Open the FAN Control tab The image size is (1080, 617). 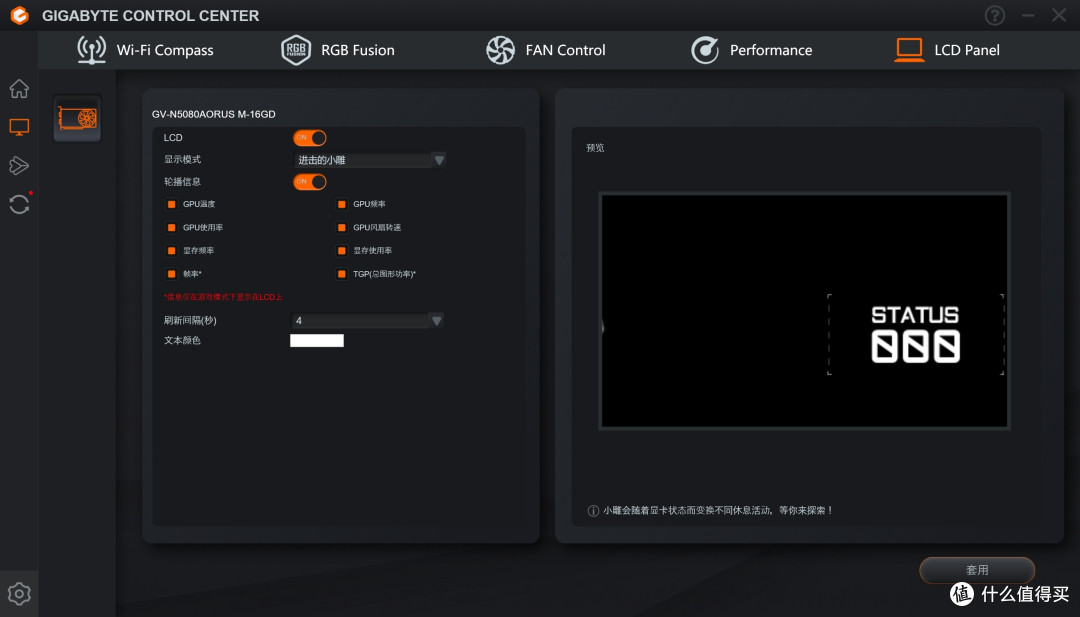(x=546, y=50)
